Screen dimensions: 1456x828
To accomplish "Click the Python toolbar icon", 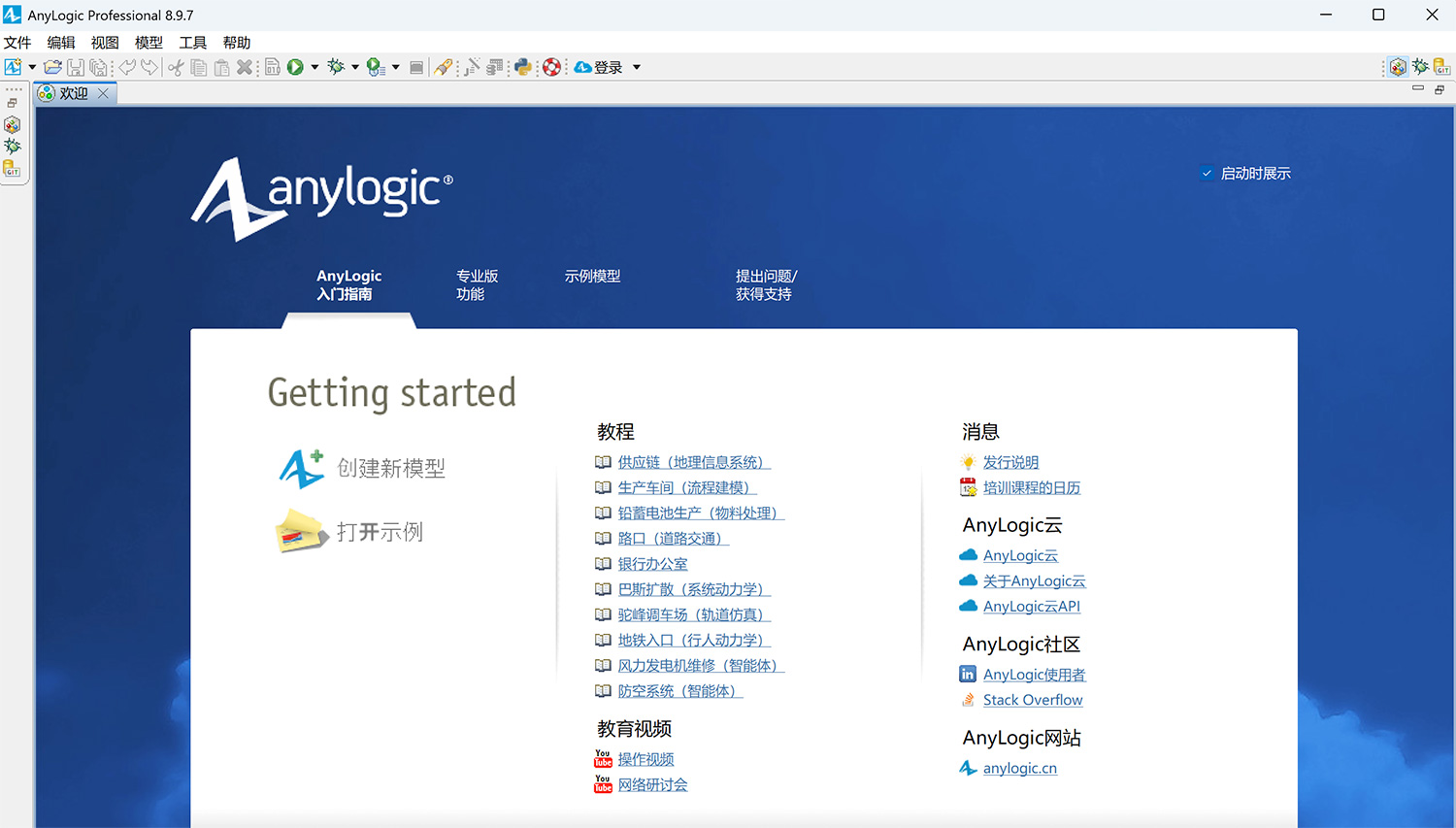I will pyautogui.click(x=523, y=67).
